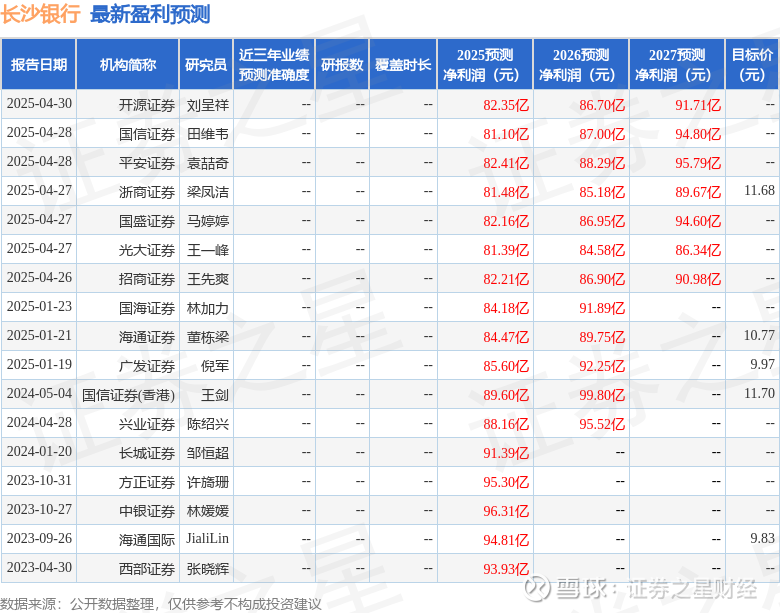The height and width of the screenshot is (613, 780).
Task: Click the 95.30亿 profit value
Action: click(506, 482)
